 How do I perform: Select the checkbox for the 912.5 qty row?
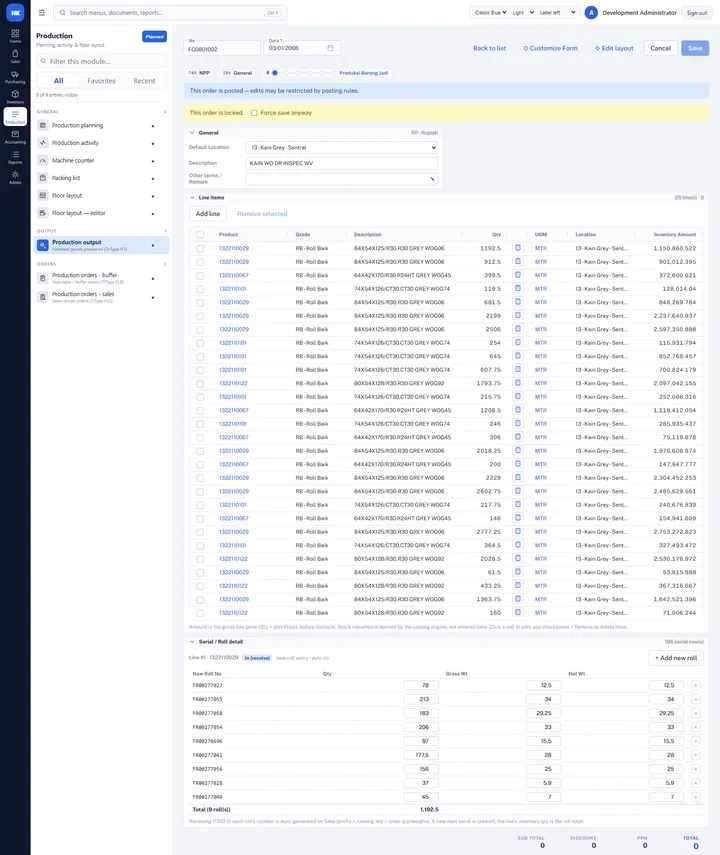200,262
